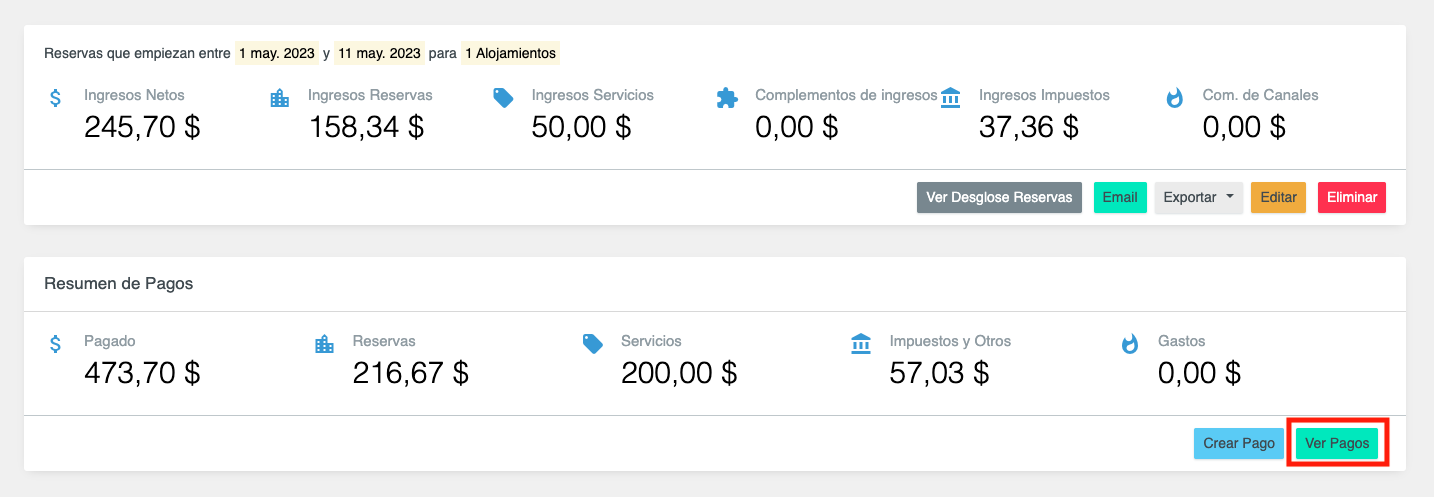
Task: Click the 1 Alojamientos filter tag
Action: pyautogui.click(x=510, y=53)
